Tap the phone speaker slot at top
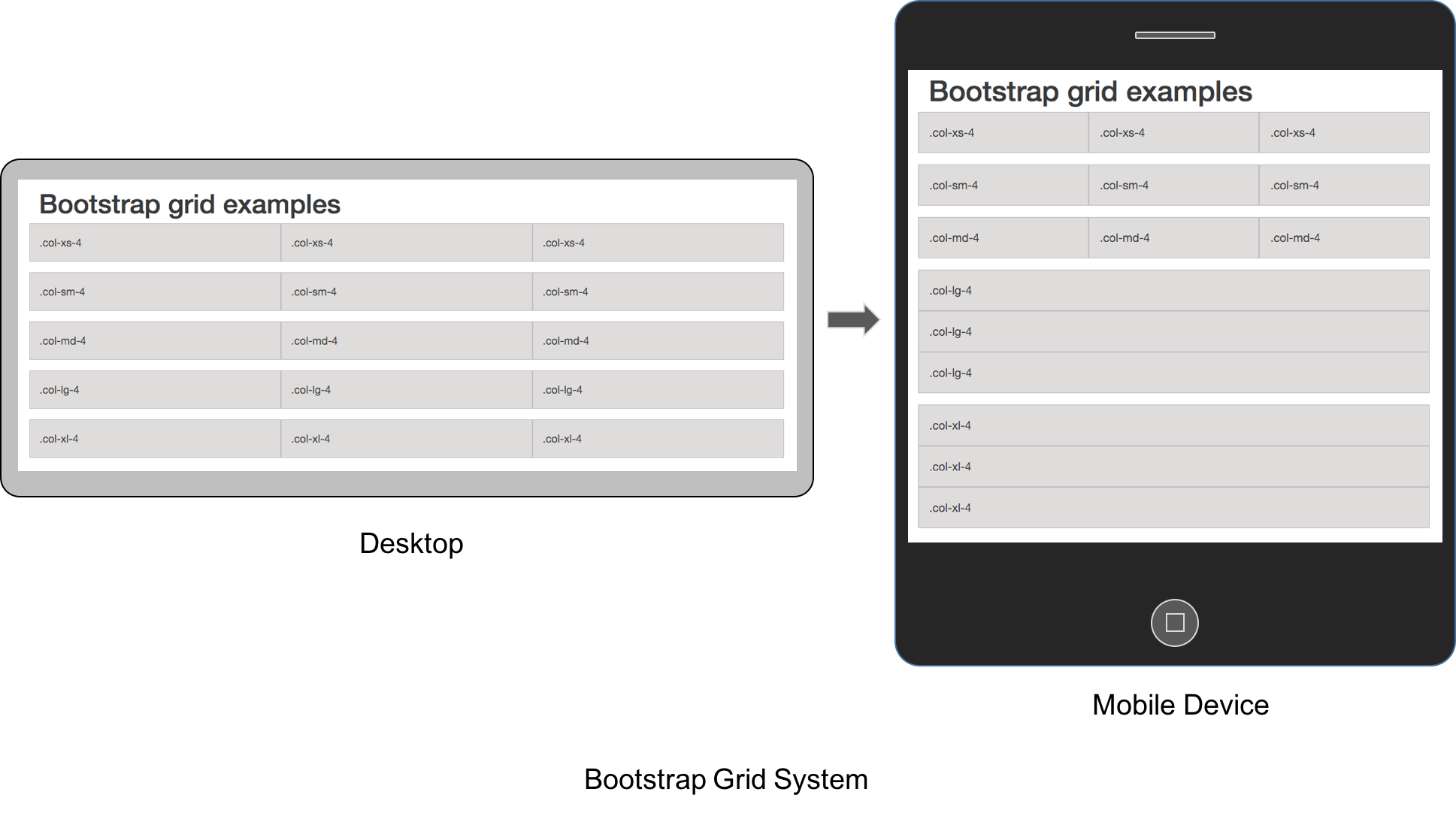Viewport: 1456px width, 813px height. (x=1175, y=35)
